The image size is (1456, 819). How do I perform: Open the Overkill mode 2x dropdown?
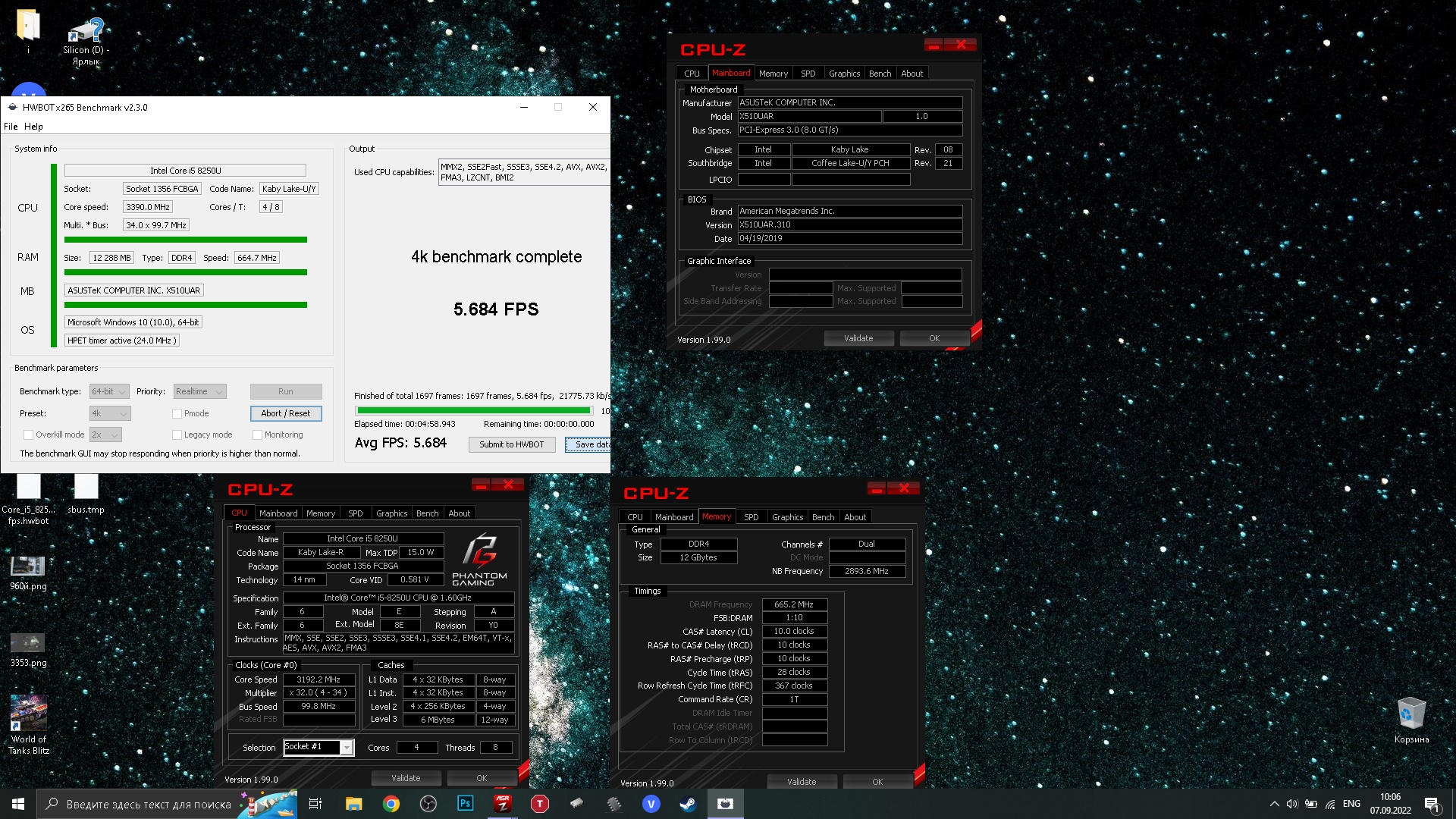pos(105,435)
